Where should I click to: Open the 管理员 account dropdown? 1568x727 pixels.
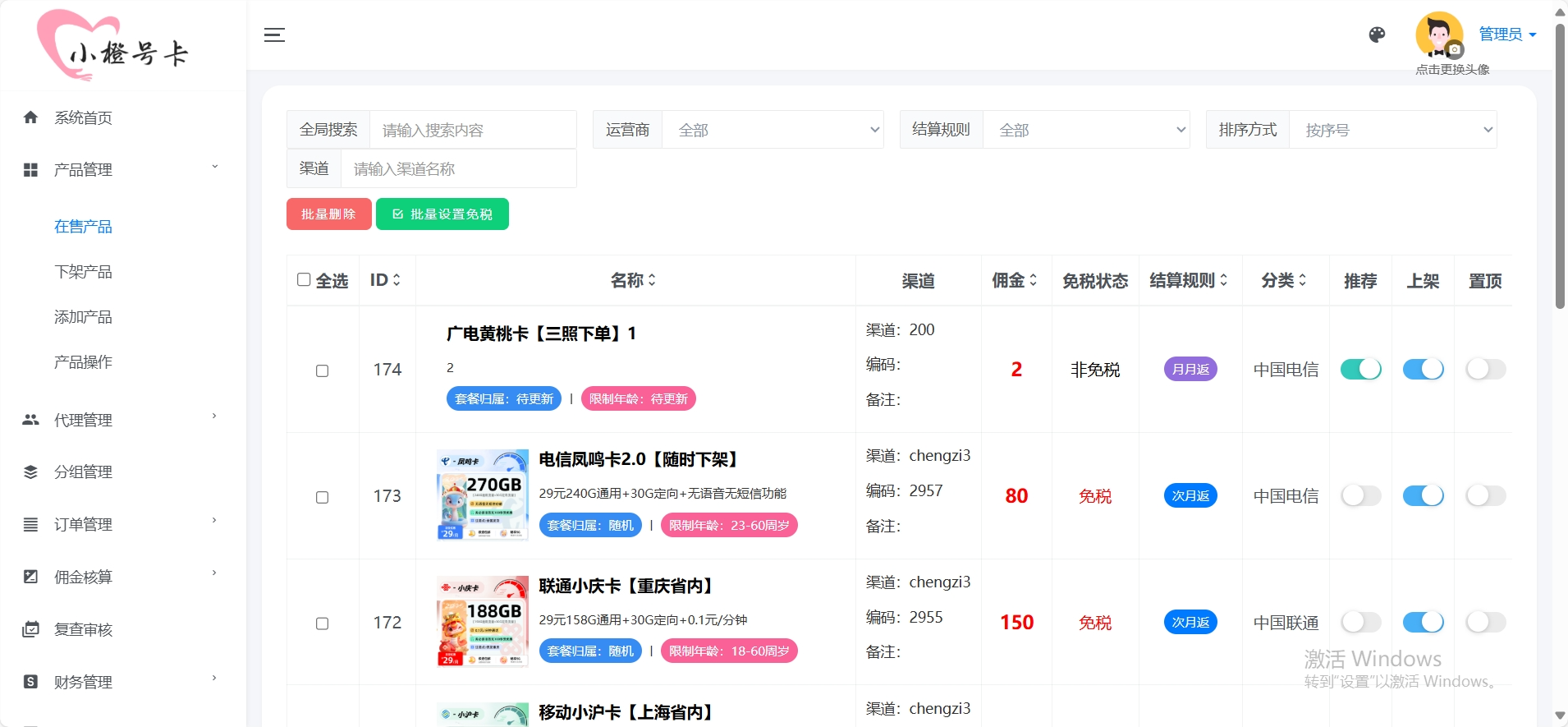pyautogui.click(x=1507, y=35)
